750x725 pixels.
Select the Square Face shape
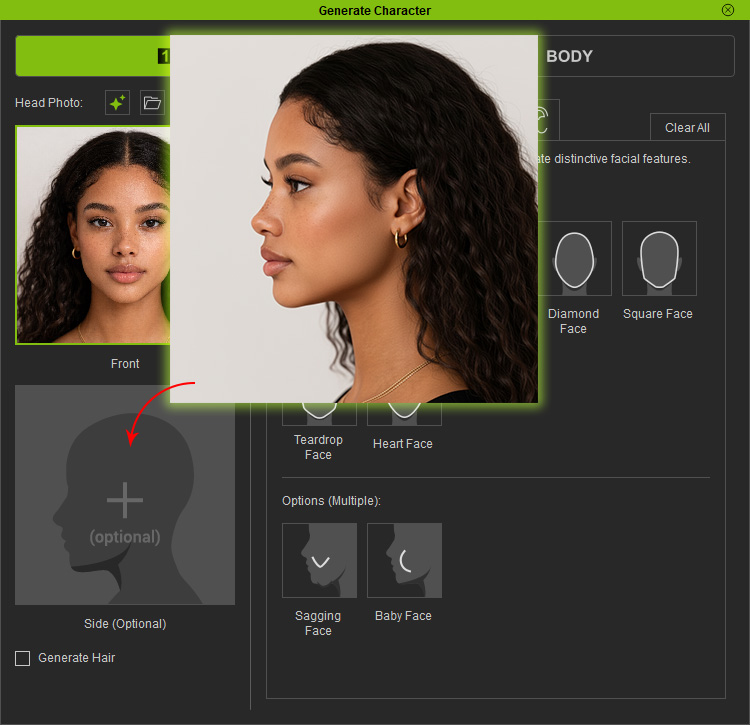click(x=659, y=258)
